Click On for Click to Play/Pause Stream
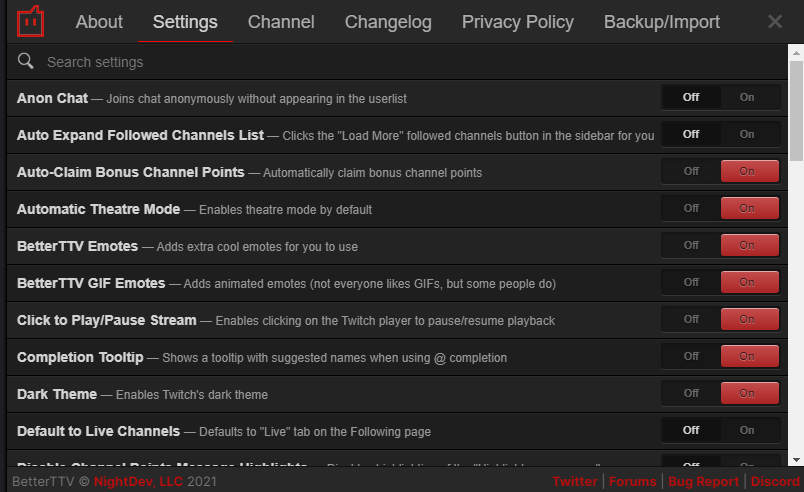This screenshot has width=804, height=492. pos(750,319)
